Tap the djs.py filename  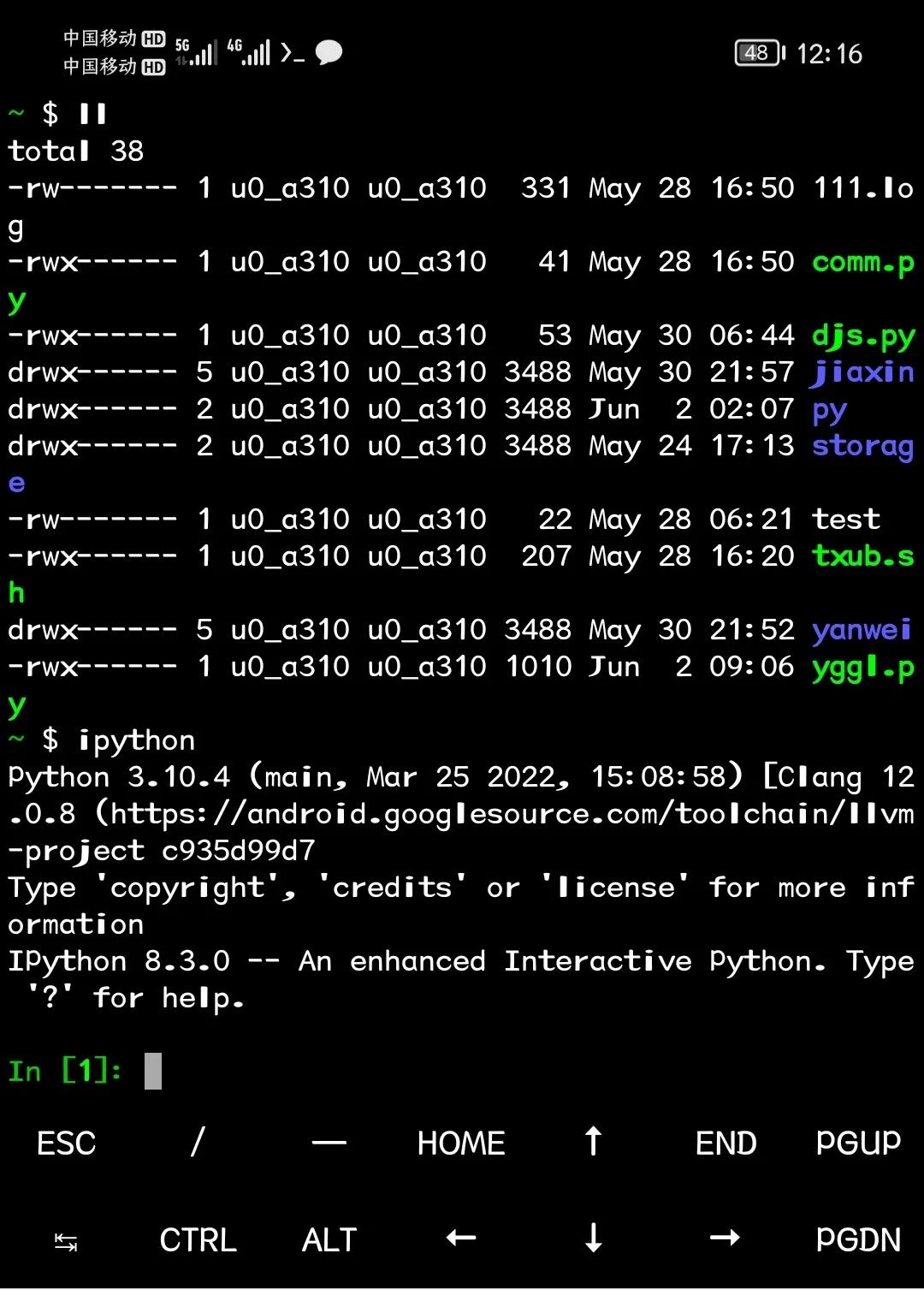pyautogui.click(x=863, y=336)
